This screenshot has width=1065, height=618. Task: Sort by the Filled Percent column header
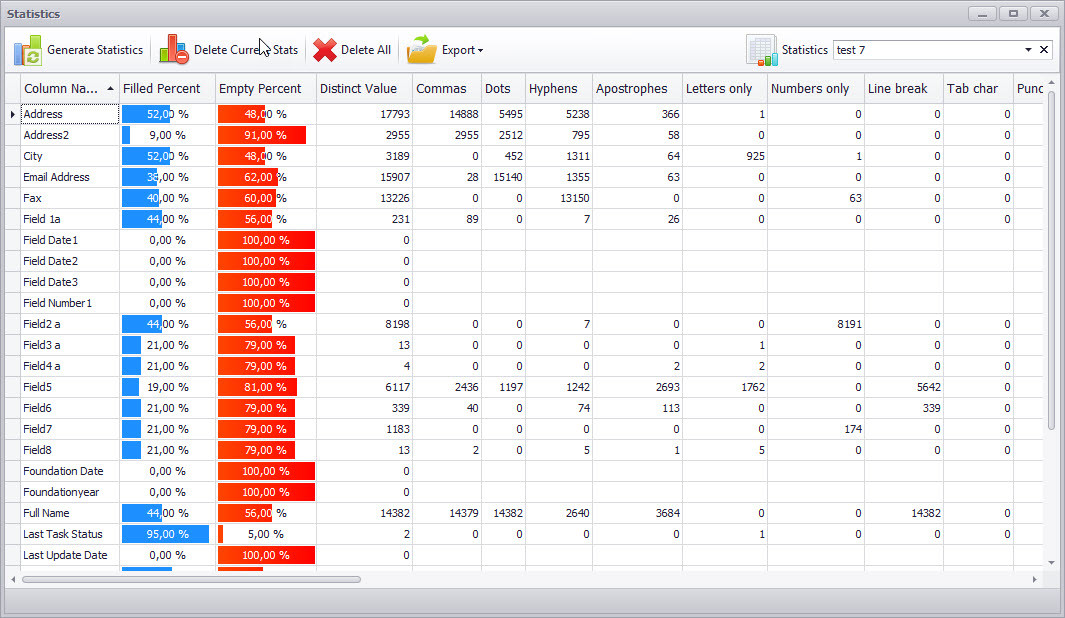pos(167,88)
